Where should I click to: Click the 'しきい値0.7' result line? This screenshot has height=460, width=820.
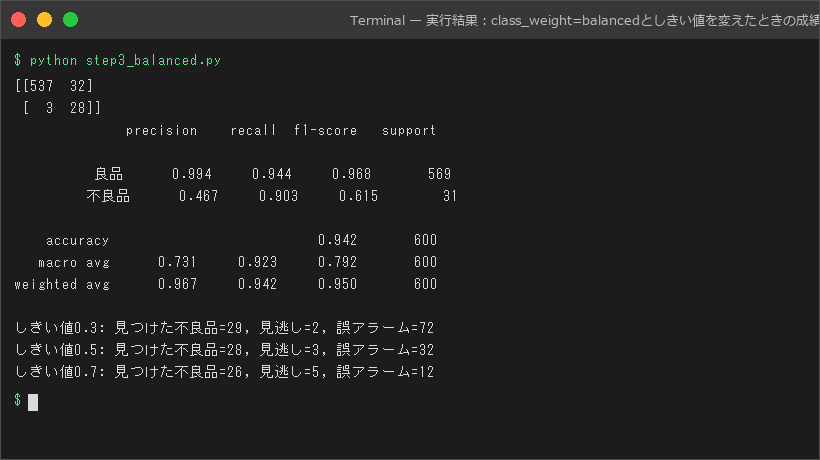(224, 372)
